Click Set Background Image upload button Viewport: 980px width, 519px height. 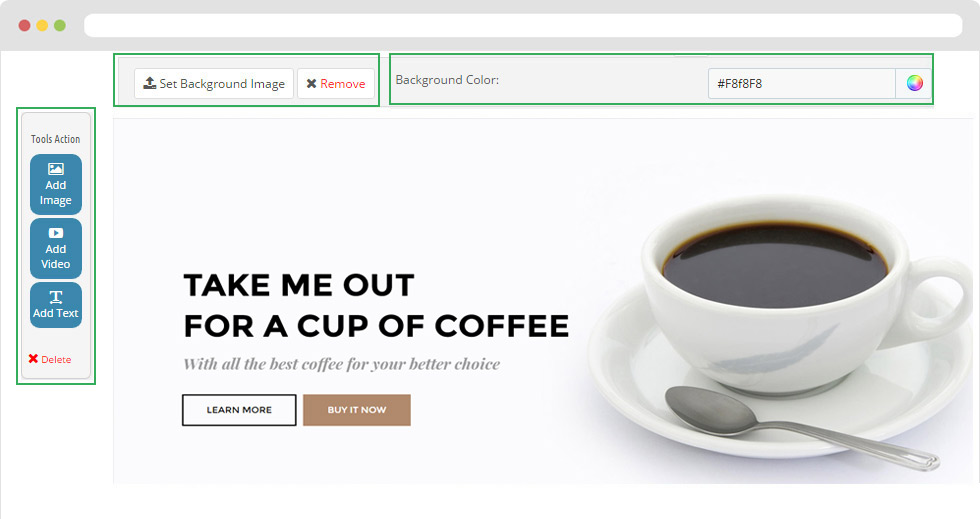(214, 84)
